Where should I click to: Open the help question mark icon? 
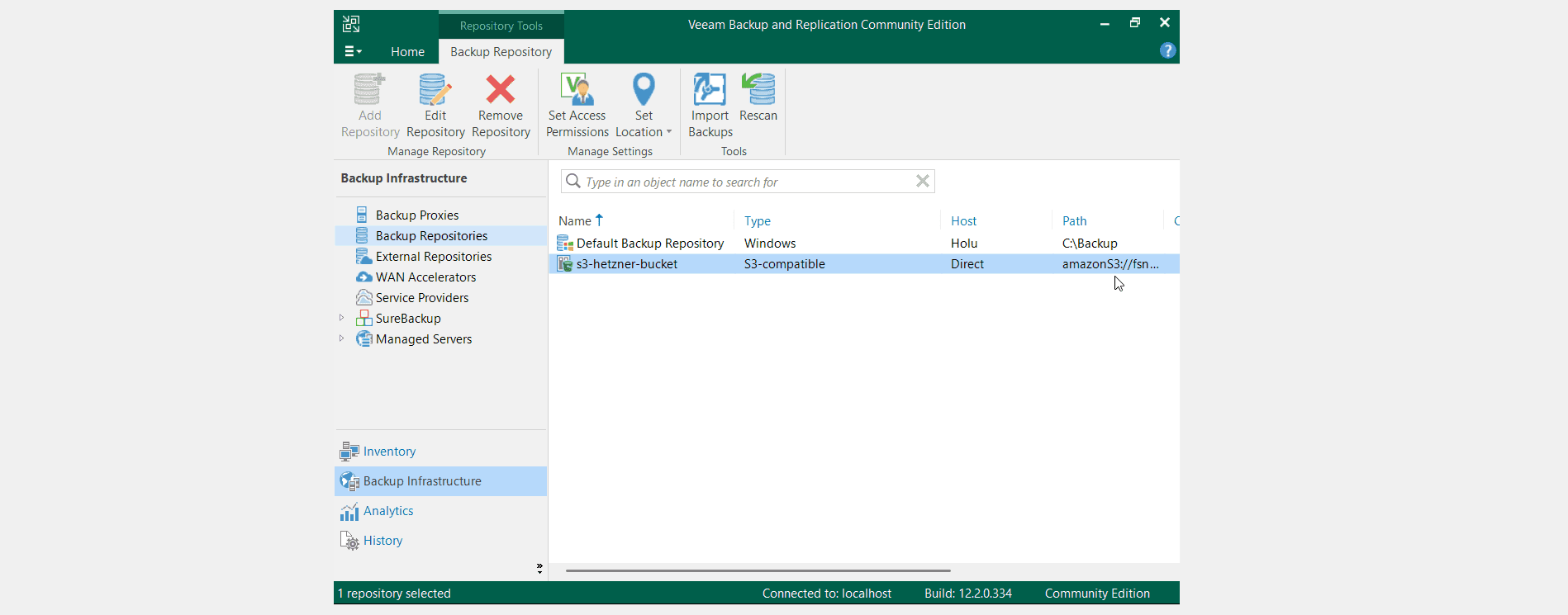[1167, 50]
